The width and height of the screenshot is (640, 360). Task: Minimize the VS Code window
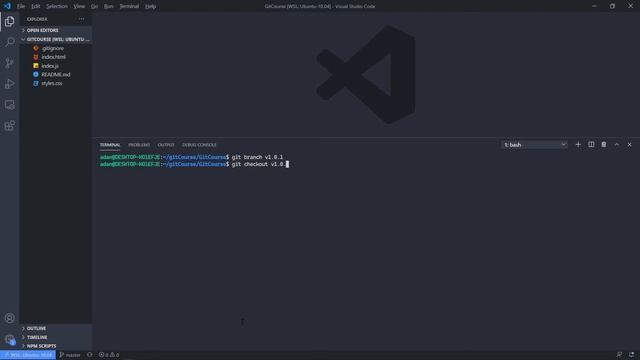pyautogui.click(x=594, y=6)
